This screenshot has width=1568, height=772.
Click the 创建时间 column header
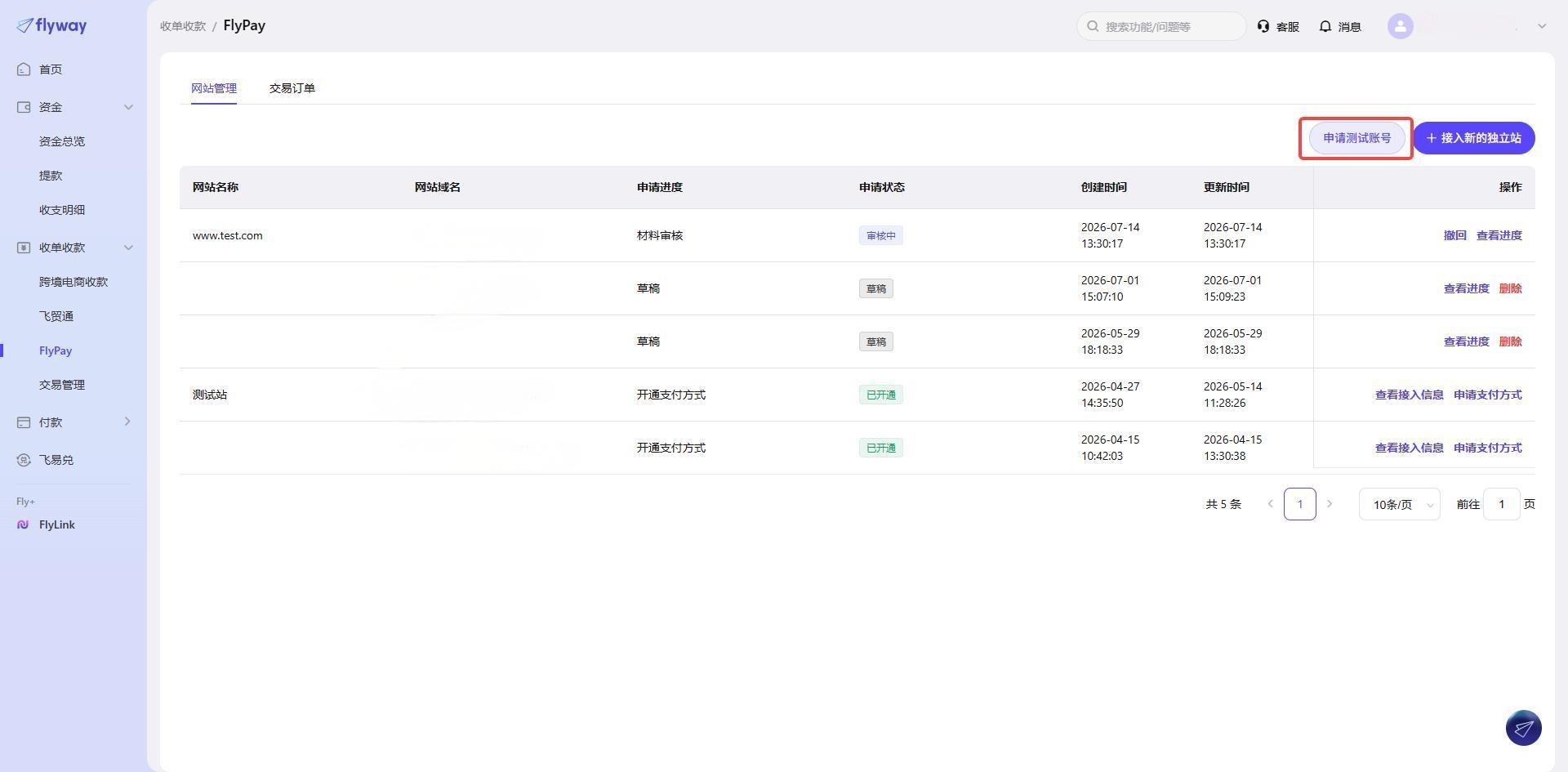(1104, 187)
